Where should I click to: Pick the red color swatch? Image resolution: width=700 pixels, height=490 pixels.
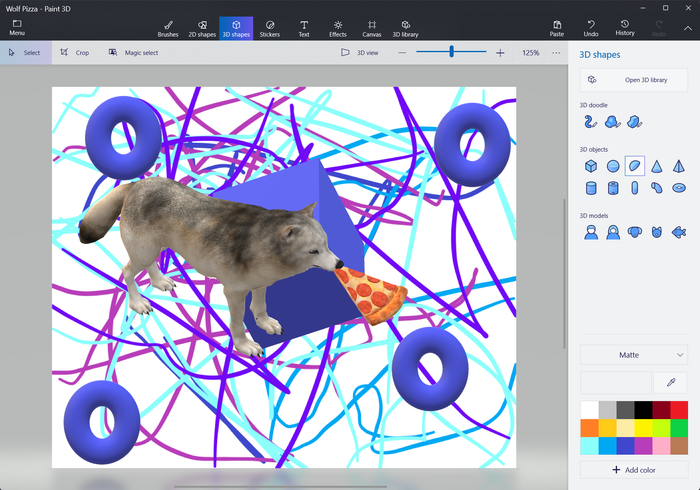click(679, 410)
